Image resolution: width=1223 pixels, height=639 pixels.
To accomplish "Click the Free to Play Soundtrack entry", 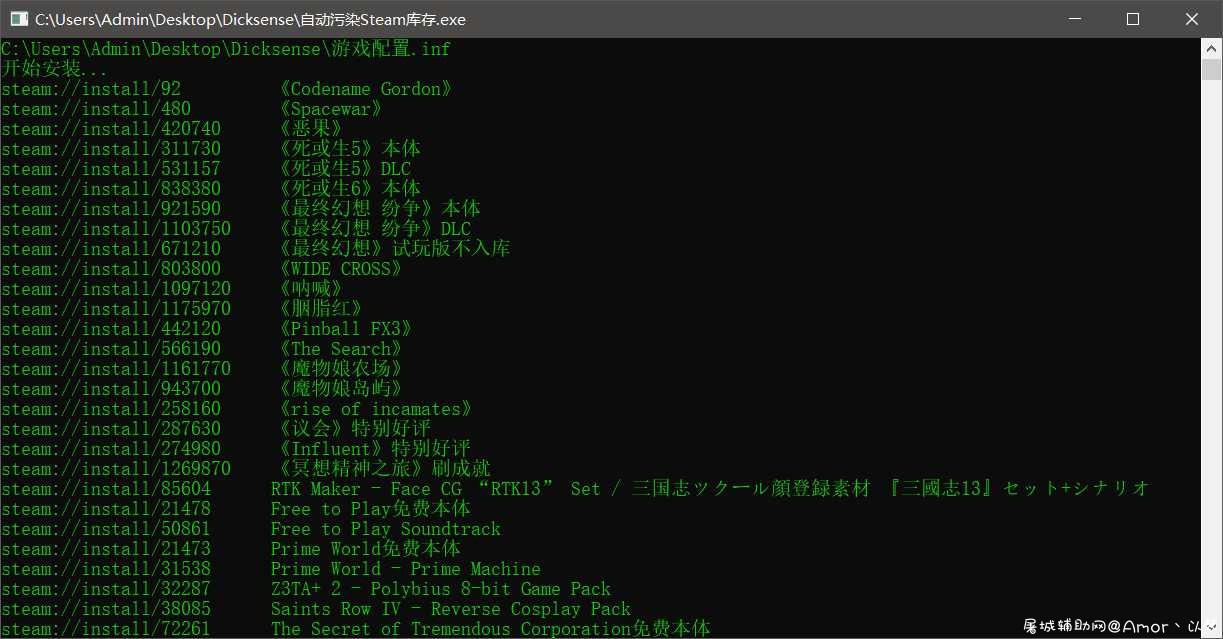I will point(386,529).
